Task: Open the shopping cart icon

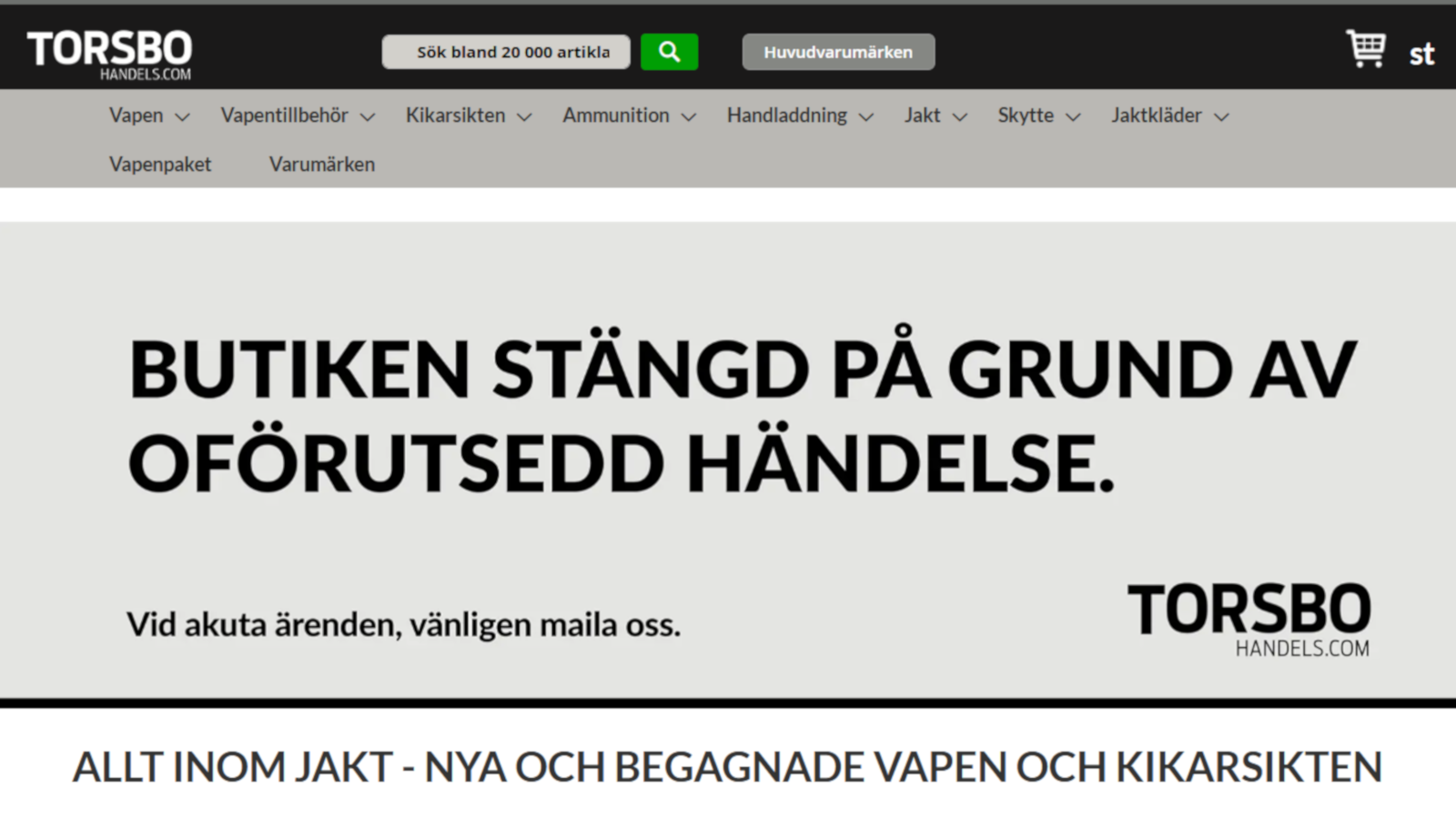Action: point(1366,49)
